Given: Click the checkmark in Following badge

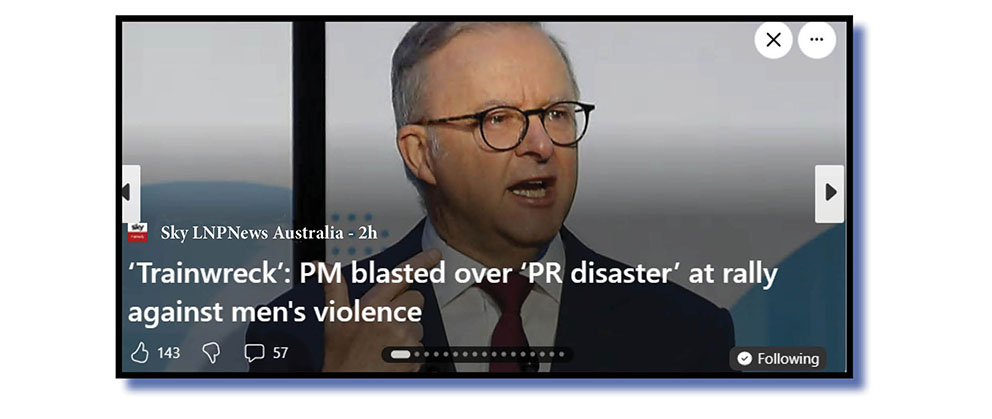Looking at the screenshot, I should (745, 359).
